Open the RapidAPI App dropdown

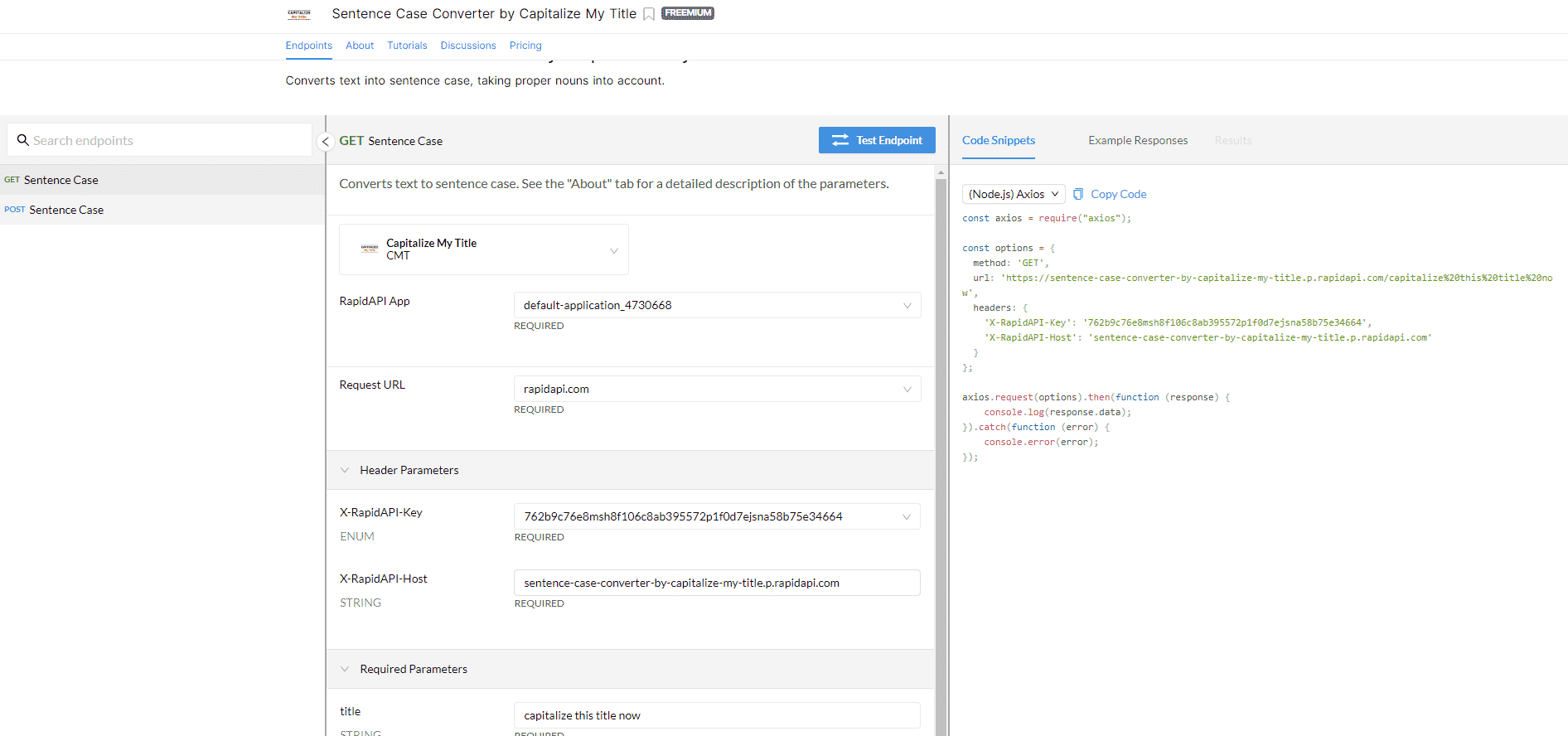(718, 305)
